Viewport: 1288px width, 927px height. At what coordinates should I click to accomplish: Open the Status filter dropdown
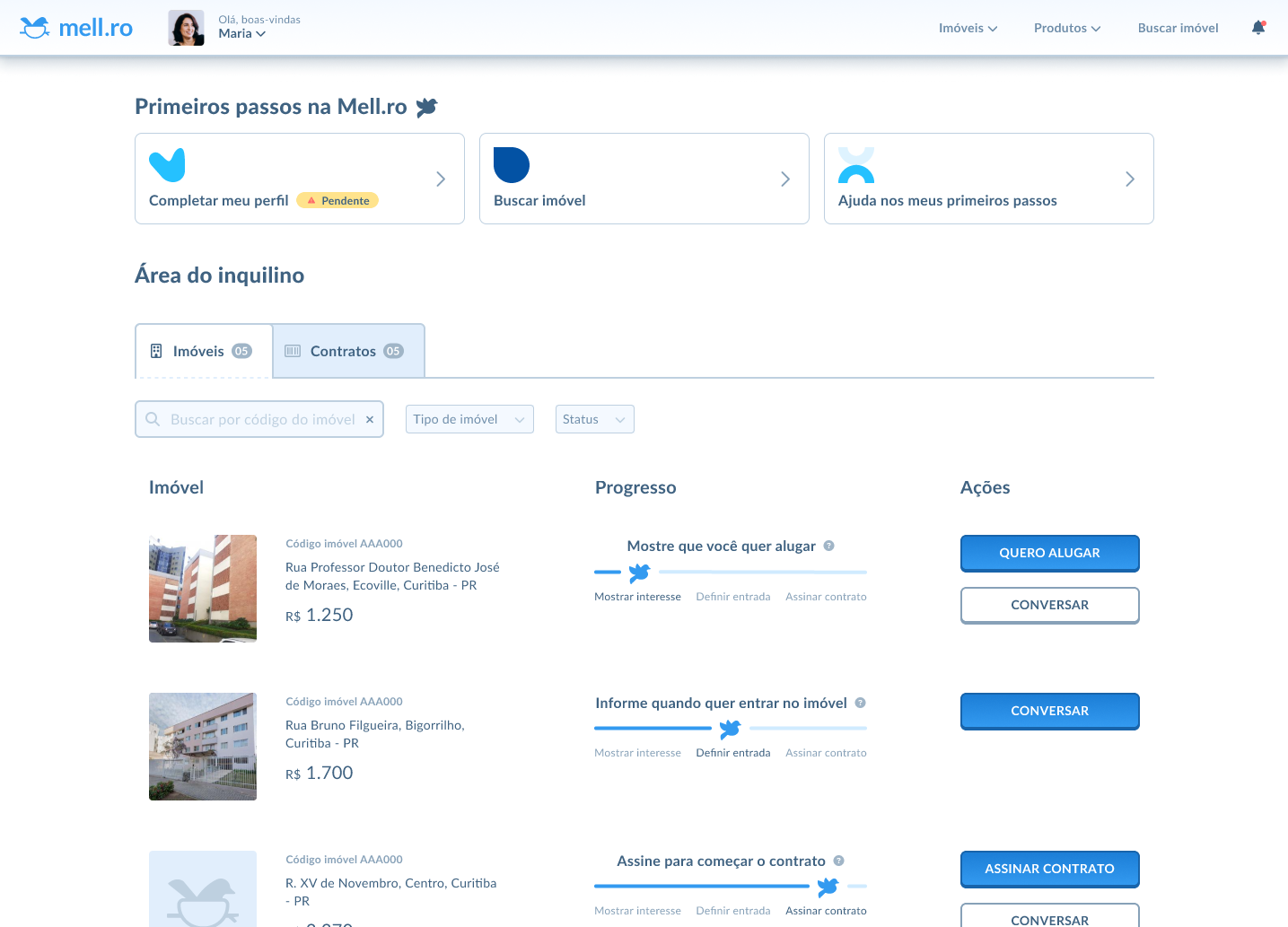(594, 419)
